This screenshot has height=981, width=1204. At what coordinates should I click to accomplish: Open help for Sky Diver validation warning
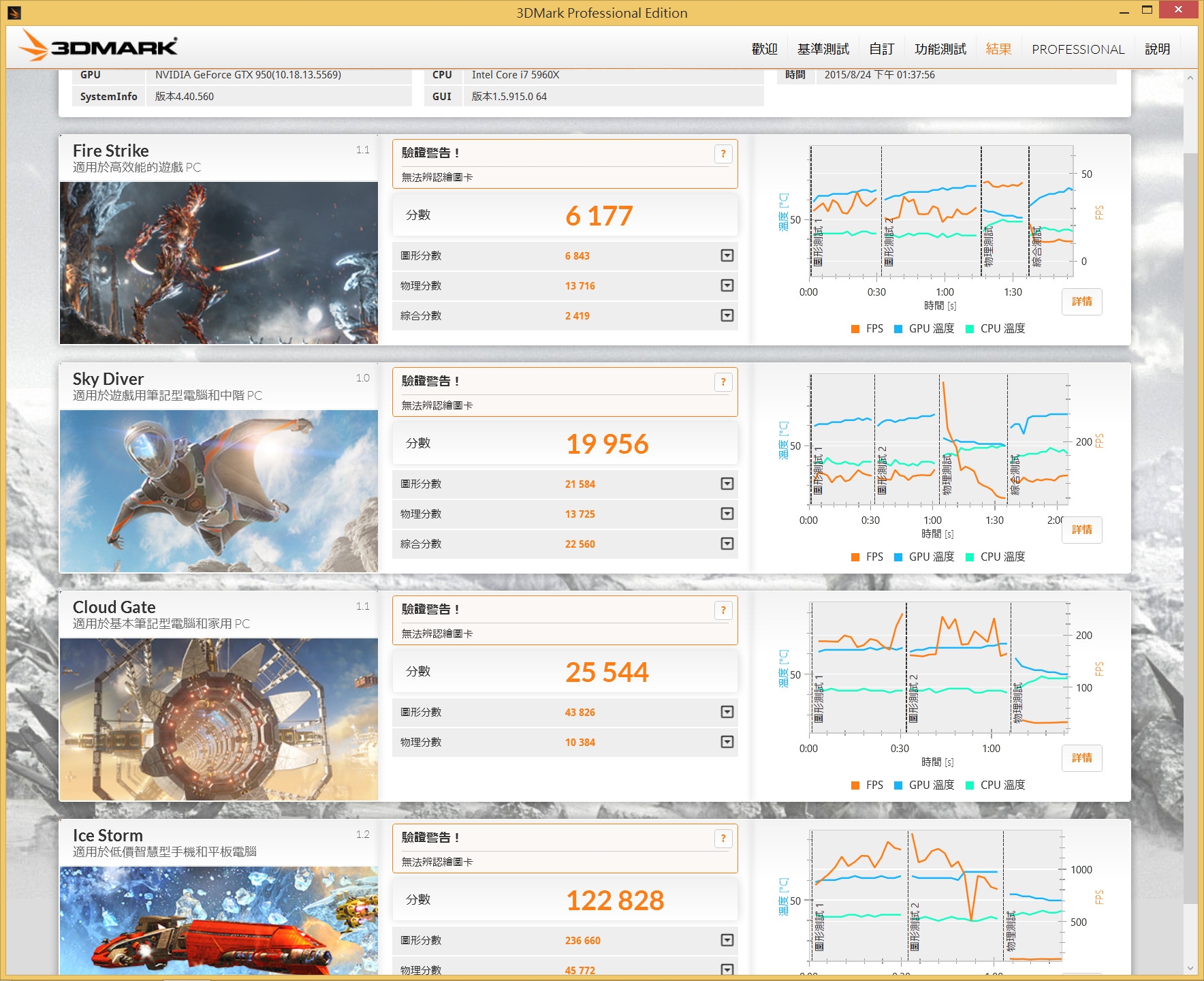[723, 382]
